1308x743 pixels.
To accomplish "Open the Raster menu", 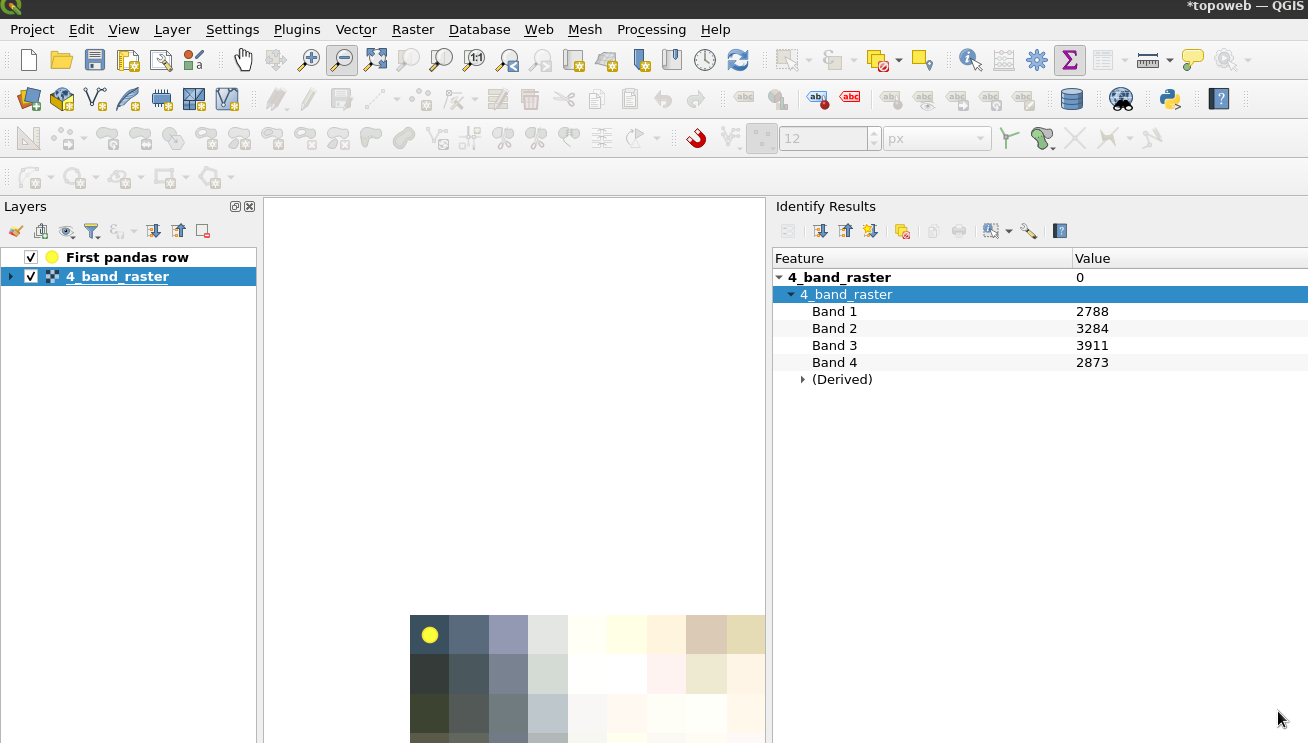I will (413, 29).
